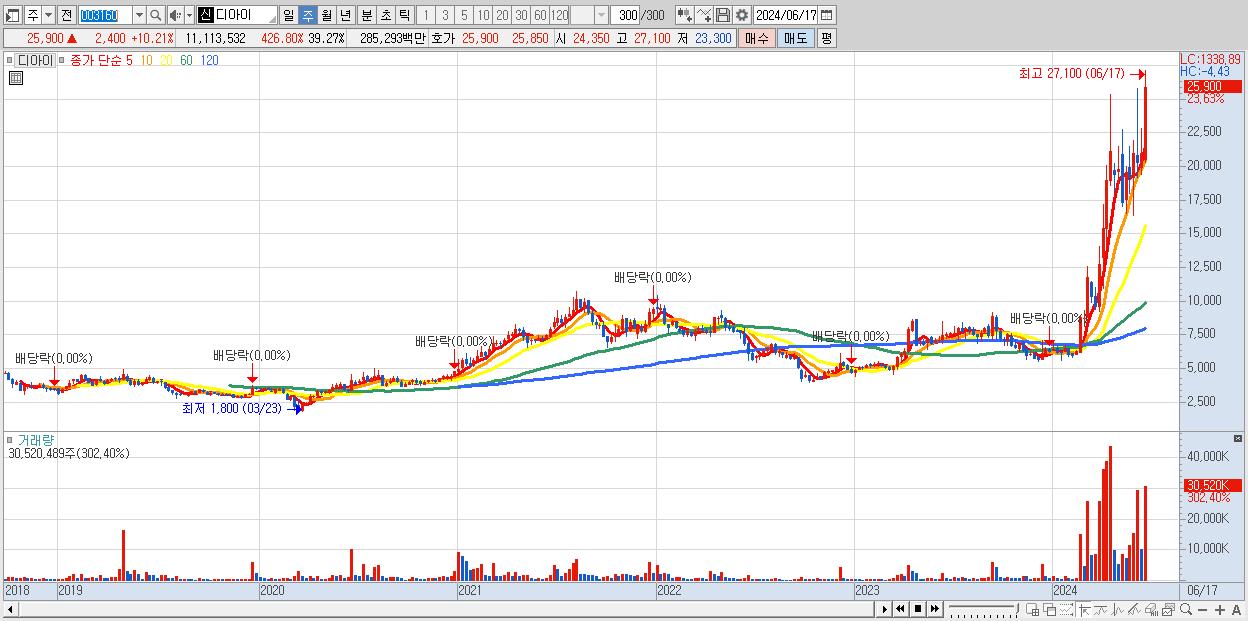Open the calendar date picker icon

(827, 15)
